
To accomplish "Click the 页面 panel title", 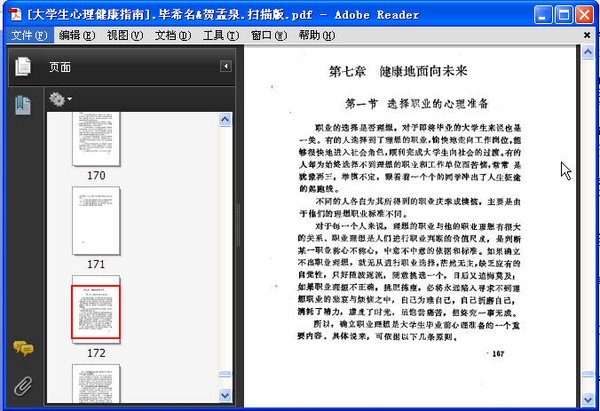I will (60, 67).
